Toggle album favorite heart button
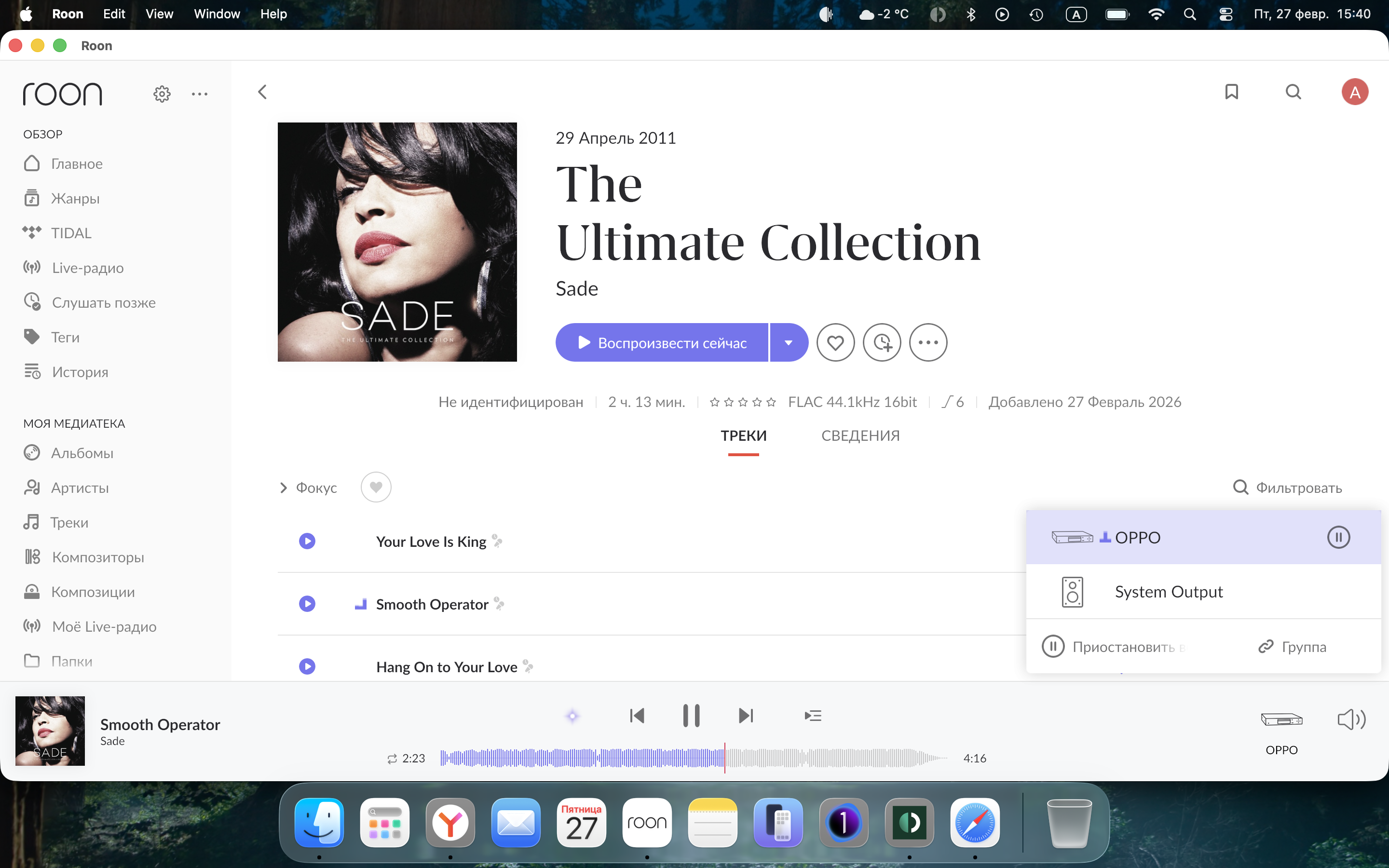 tap(835, 343)
